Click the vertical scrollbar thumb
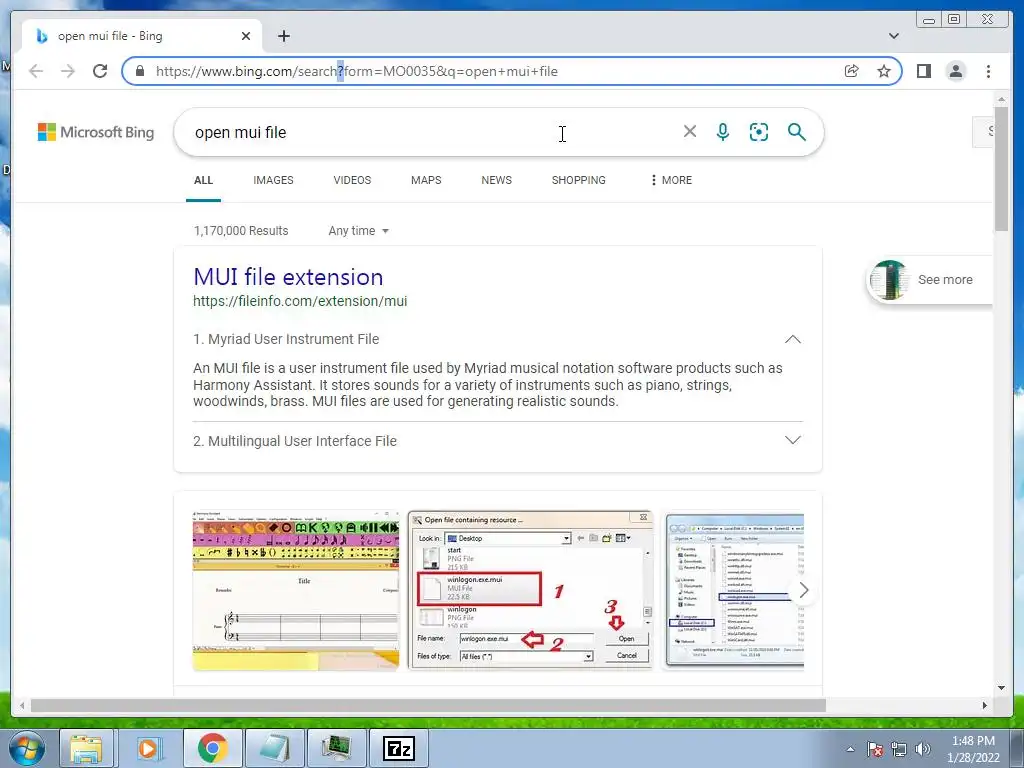1024x768 pixels. point(1002,168)
